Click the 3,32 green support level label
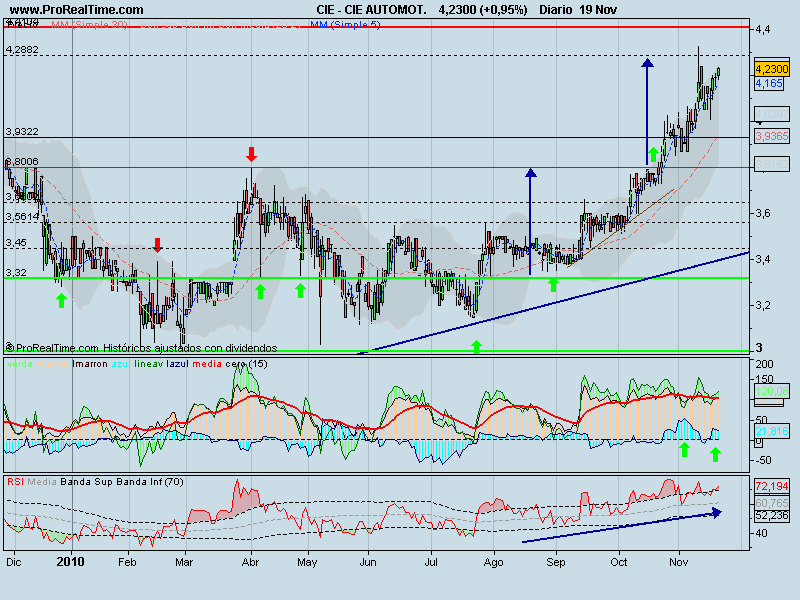 tap(16, 273)
